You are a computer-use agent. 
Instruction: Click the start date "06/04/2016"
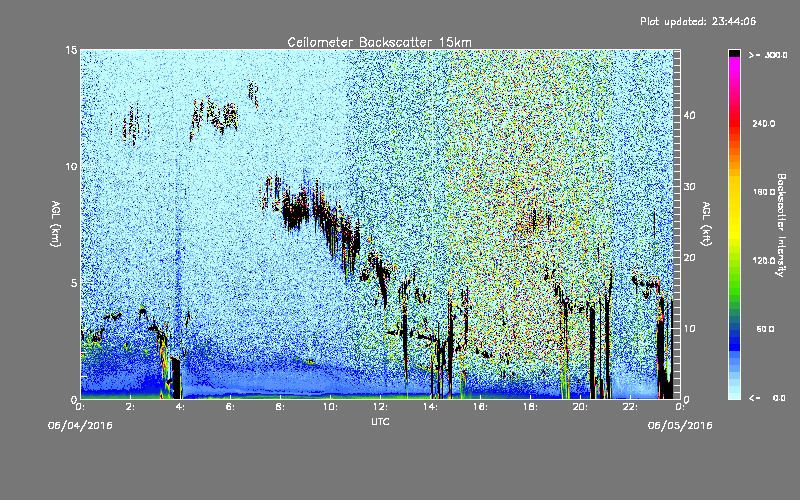(x=80, y=426)
